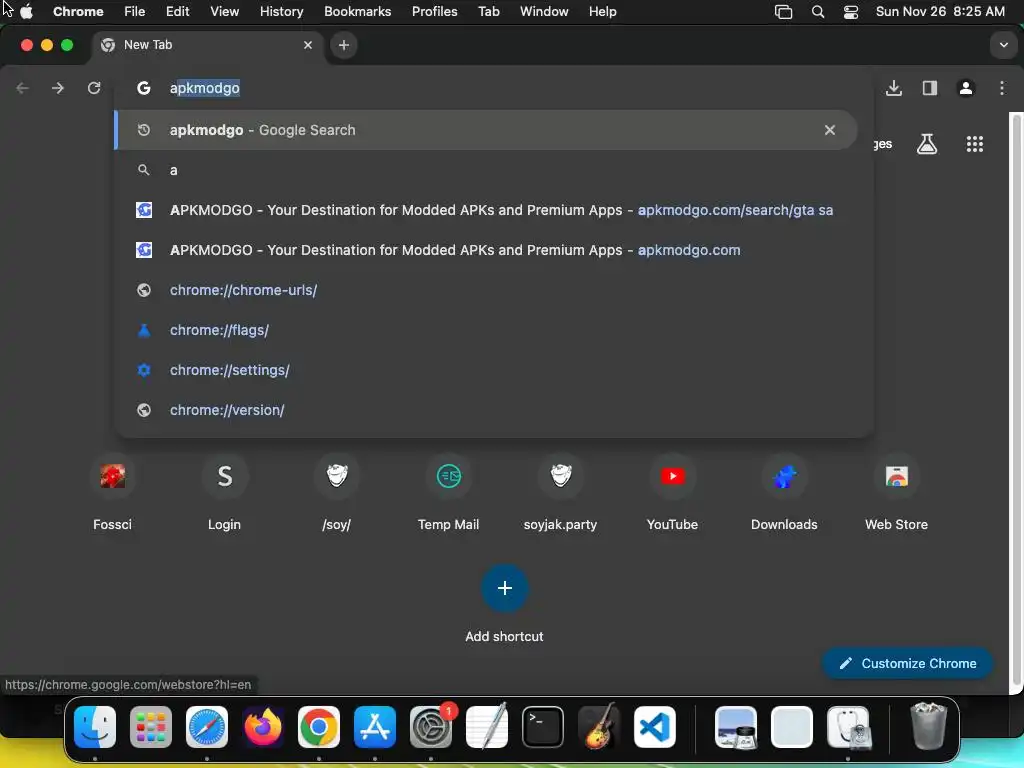This screenshot has height=768, width=1024.
Task: Click the date and time display
Action: point(940,11)
